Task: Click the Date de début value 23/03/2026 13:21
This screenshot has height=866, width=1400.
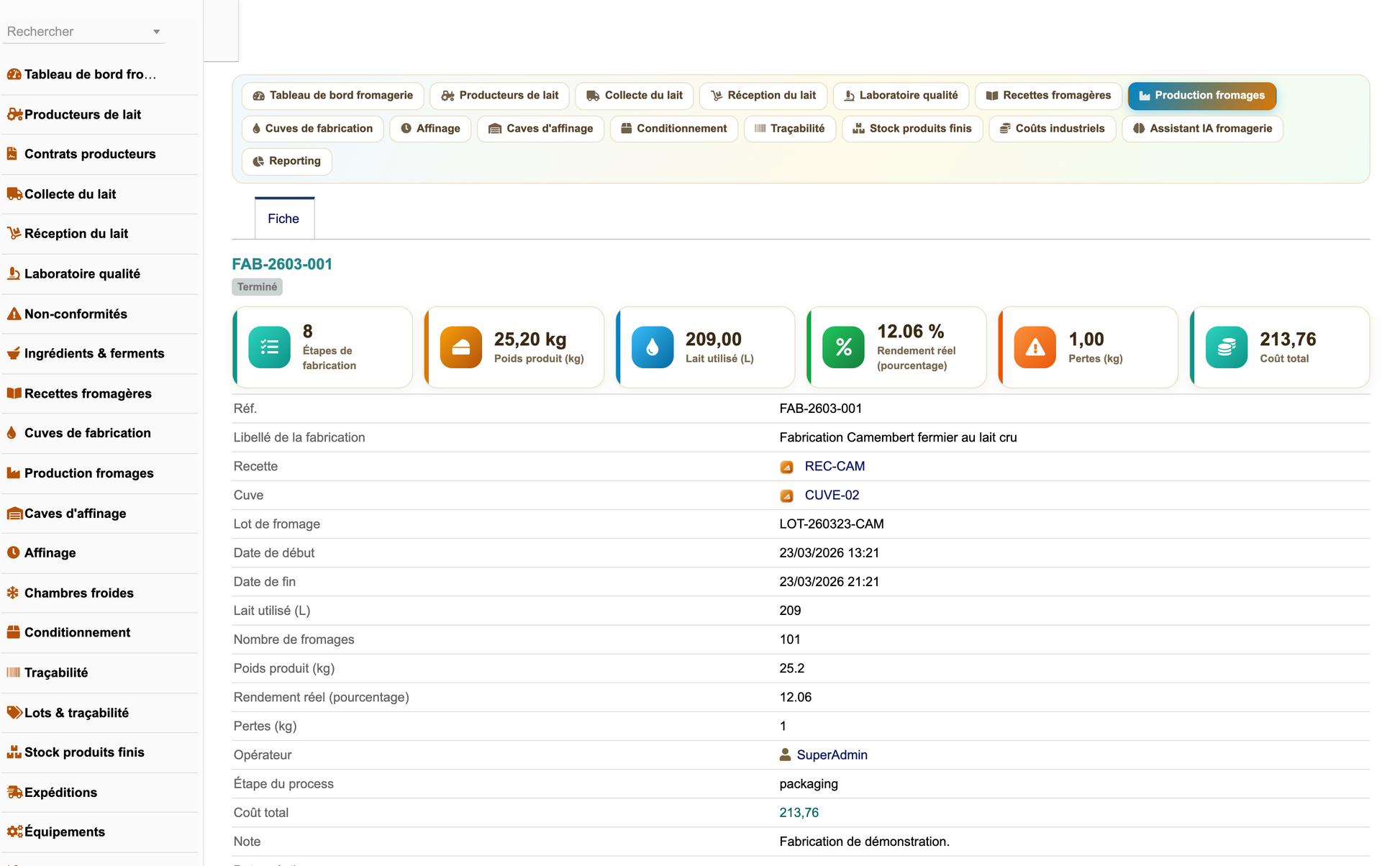Action: [829, 552]
